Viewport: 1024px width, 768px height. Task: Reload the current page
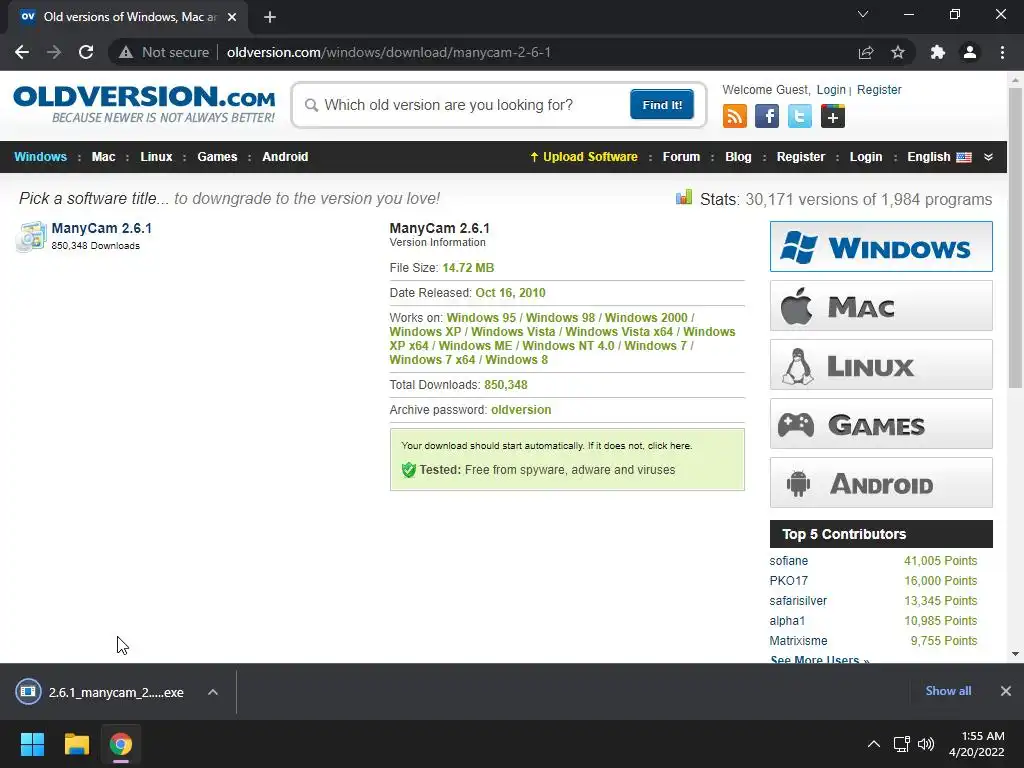(x=86, y=52)
